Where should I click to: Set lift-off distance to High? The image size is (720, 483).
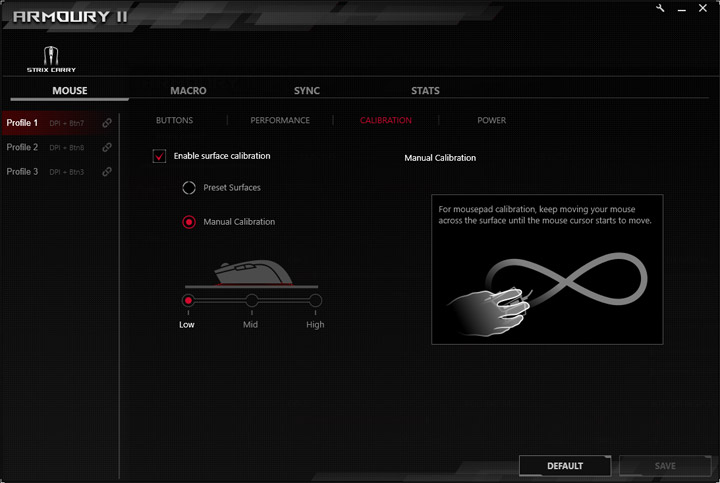point(315,301)
